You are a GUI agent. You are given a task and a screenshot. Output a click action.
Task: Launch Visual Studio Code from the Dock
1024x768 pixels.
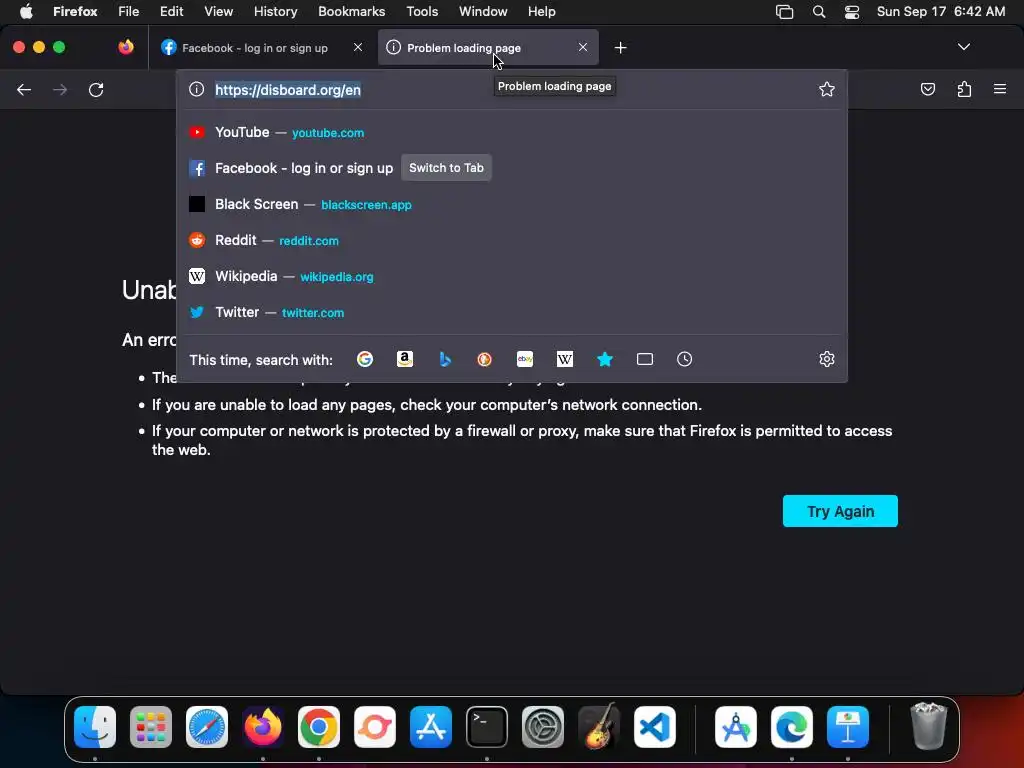(x=654, y=727)
